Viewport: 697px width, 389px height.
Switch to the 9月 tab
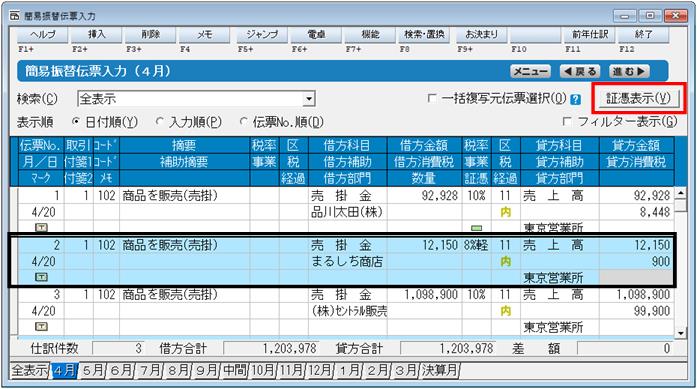(206, 370)
